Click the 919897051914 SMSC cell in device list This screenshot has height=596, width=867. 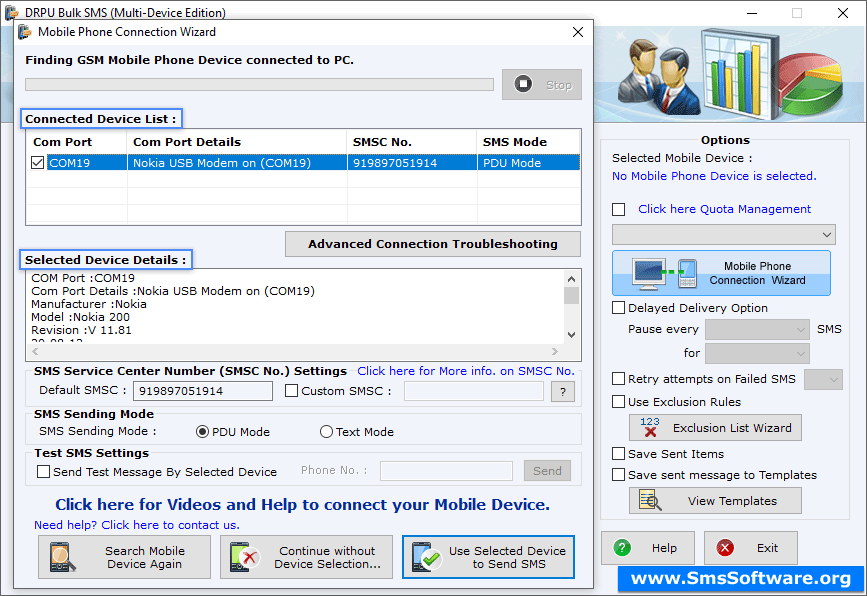(412, 163)
